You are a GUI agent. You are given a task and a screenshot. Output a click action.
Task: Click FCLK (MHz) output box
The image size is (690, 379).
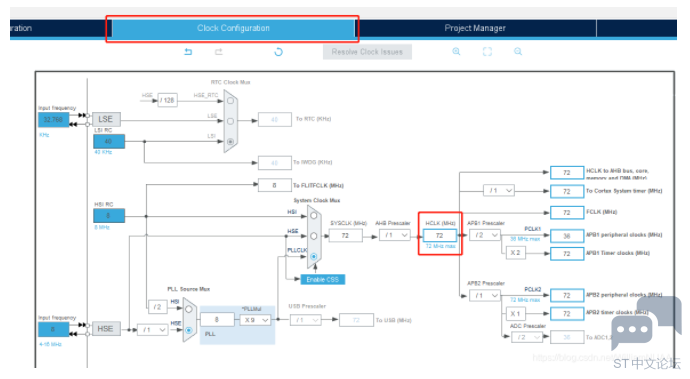click(567, 213)
